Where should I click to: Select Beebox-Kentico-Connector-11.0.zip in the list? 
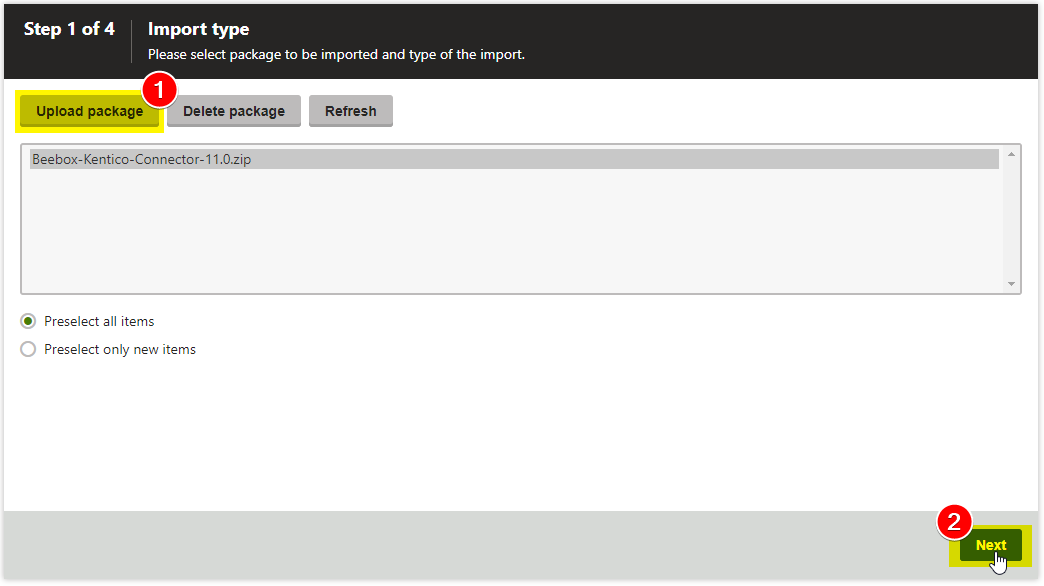[x=141, y=159]
